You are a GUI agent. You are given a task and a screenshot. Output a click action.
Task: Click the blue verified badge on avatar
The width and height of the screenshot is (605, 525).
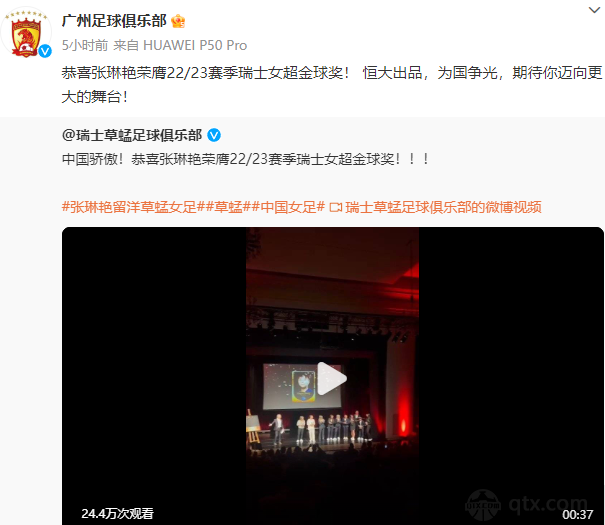(45, 51)
